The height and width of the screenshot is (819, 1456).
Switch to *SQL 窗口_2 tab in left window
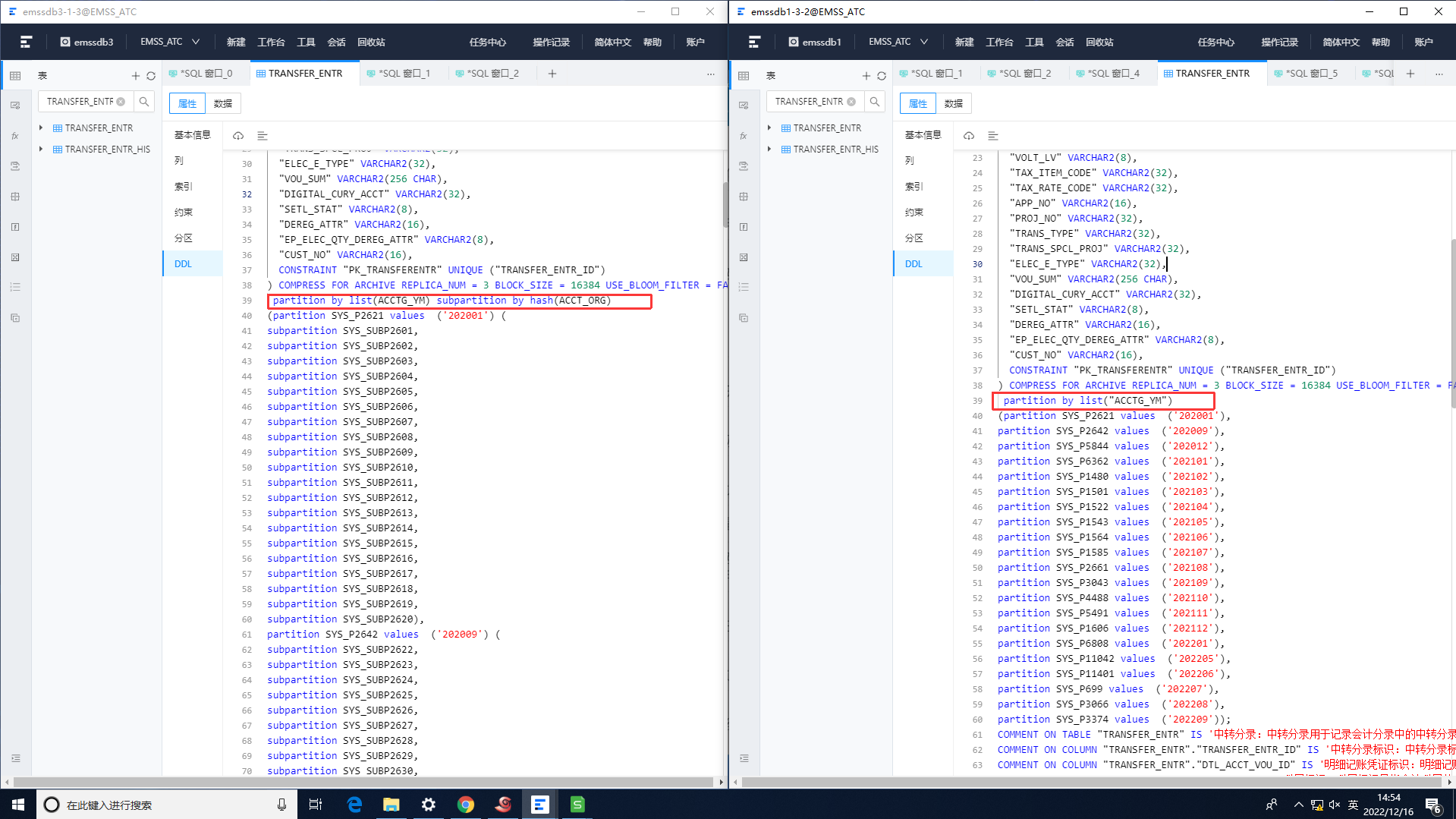point(487,74)
